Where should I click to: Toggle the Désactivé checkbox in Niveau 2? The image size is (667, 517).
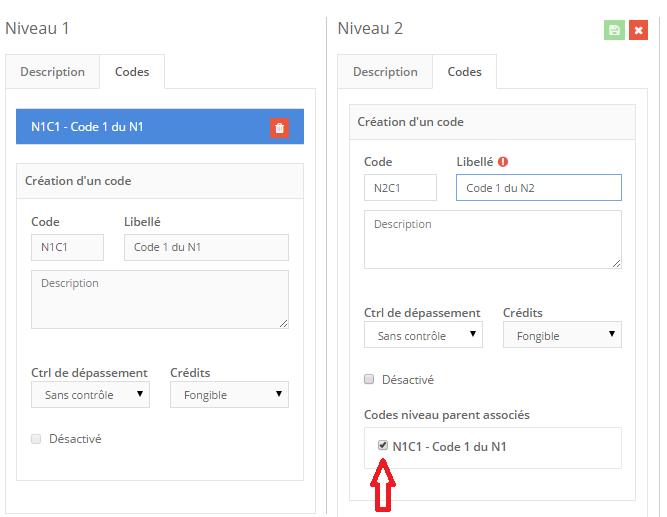(370, 380)
